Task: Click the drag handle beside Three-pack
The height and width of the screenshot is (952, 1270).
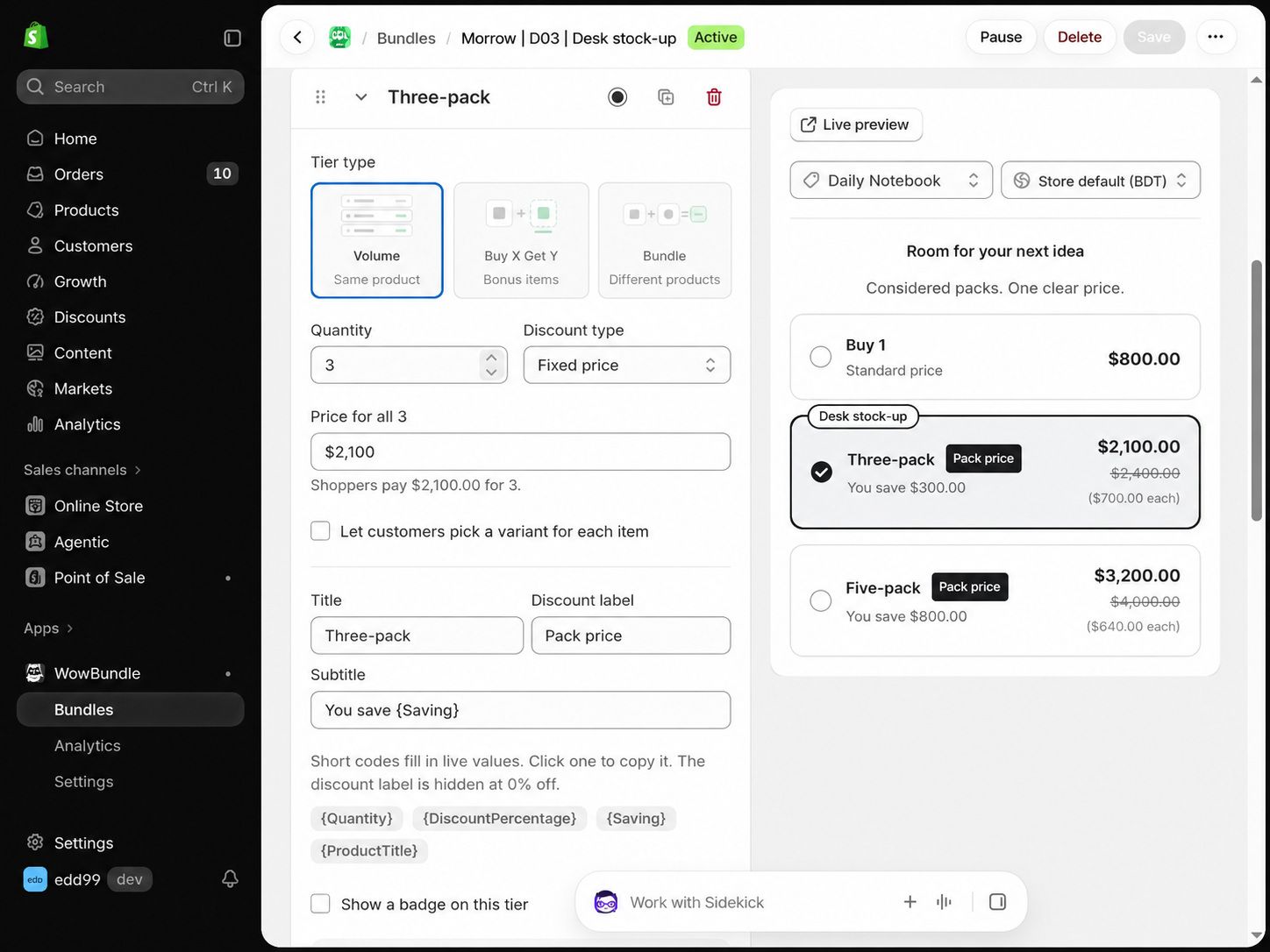Action: point(320,97)
